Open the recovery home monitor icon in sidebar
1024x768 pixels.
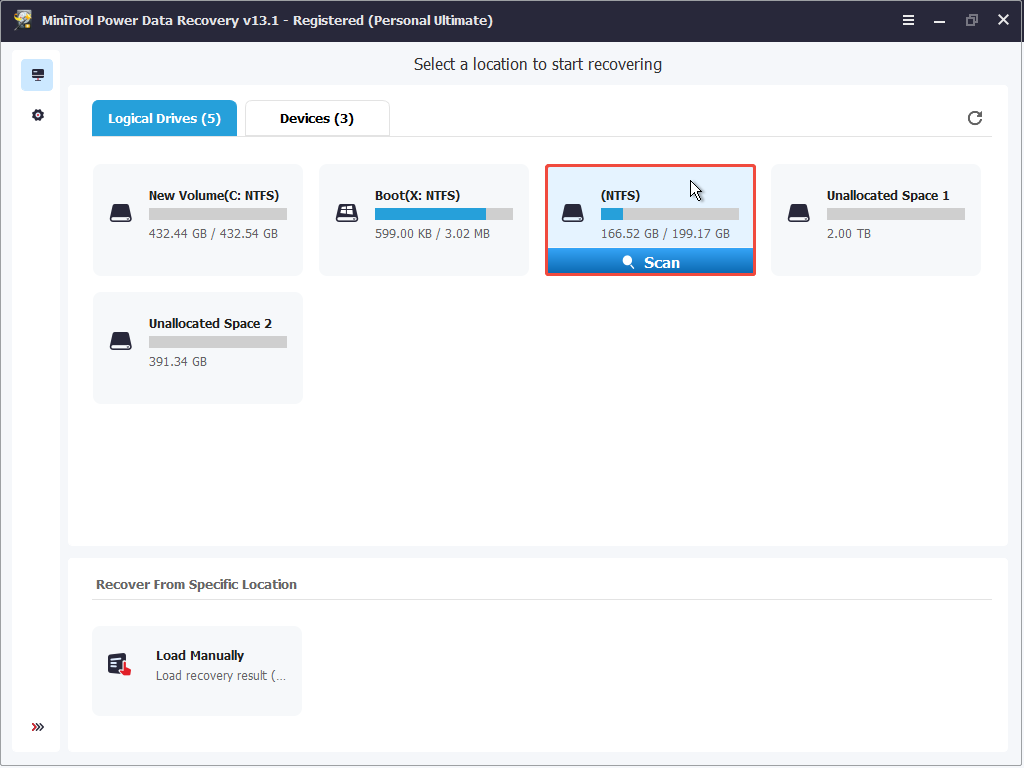(x=37, y=75)
